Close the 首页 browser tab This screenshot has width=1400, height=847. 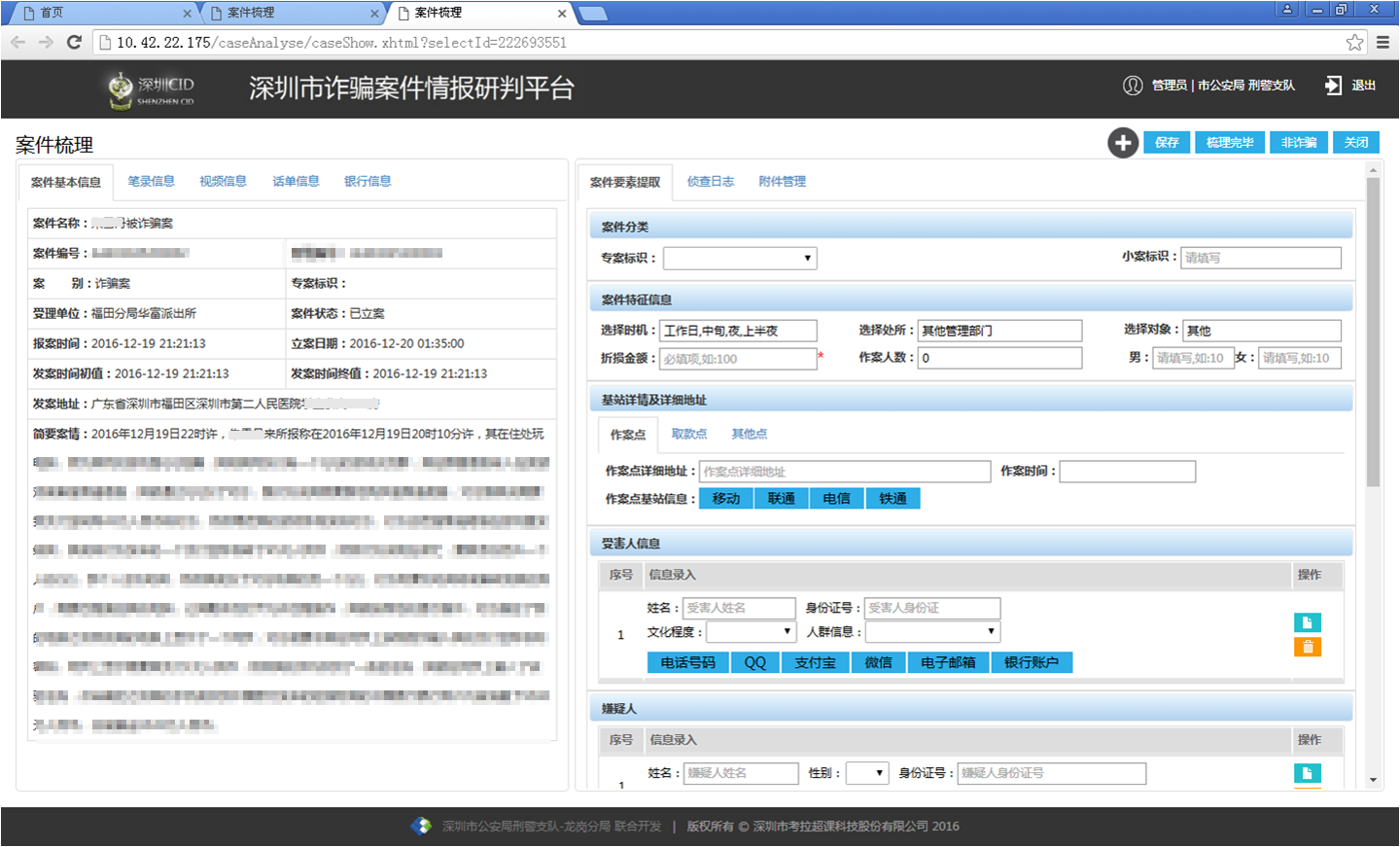tap(188, 14)
